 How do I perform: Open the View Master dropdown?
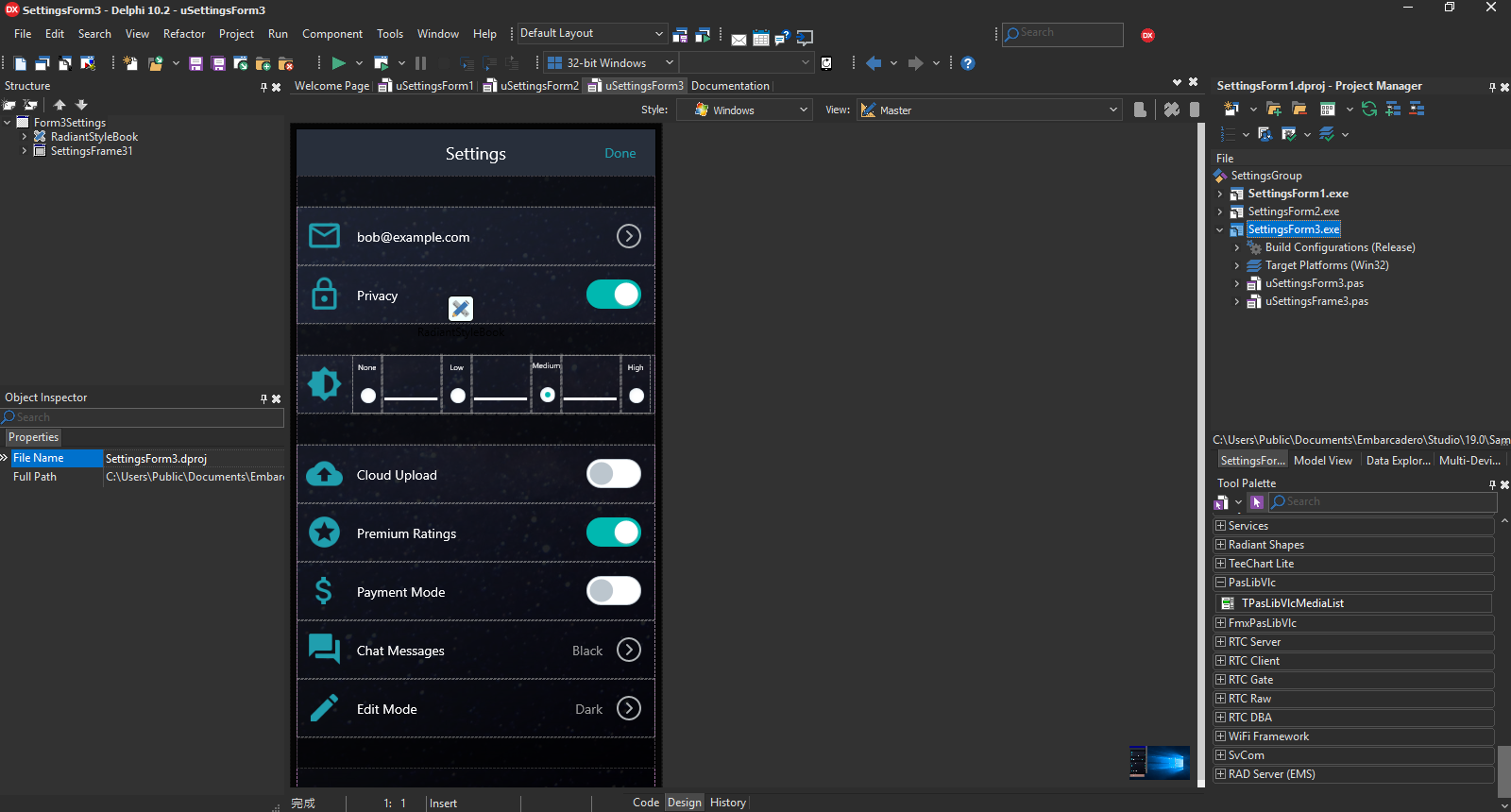[x=990, y=110]
